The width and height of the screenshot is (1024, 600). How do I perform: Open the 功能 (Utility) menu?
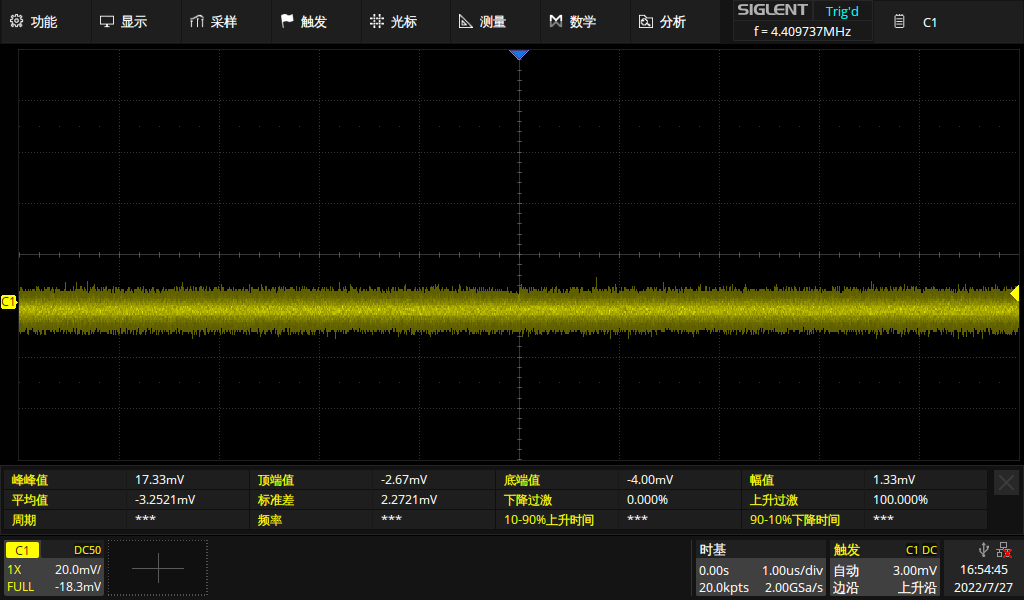(x=34, y=21)
